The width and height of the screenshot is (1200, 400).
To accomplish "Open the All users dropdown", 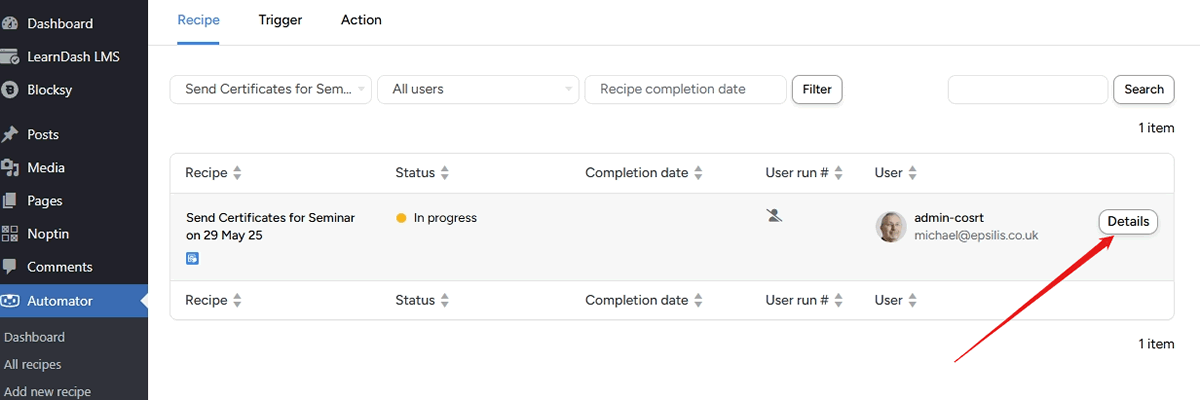I will point(478,89).
